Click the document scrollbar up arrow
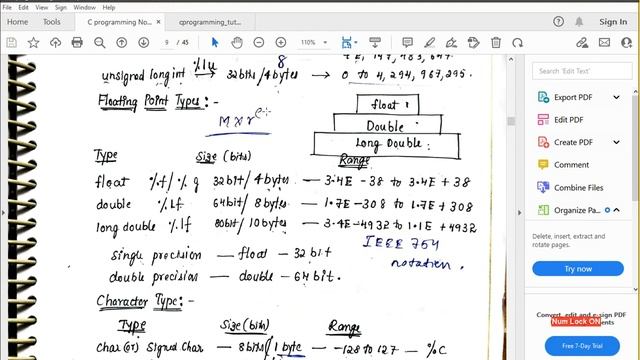The image size is (640, 360). coord(511,60)
